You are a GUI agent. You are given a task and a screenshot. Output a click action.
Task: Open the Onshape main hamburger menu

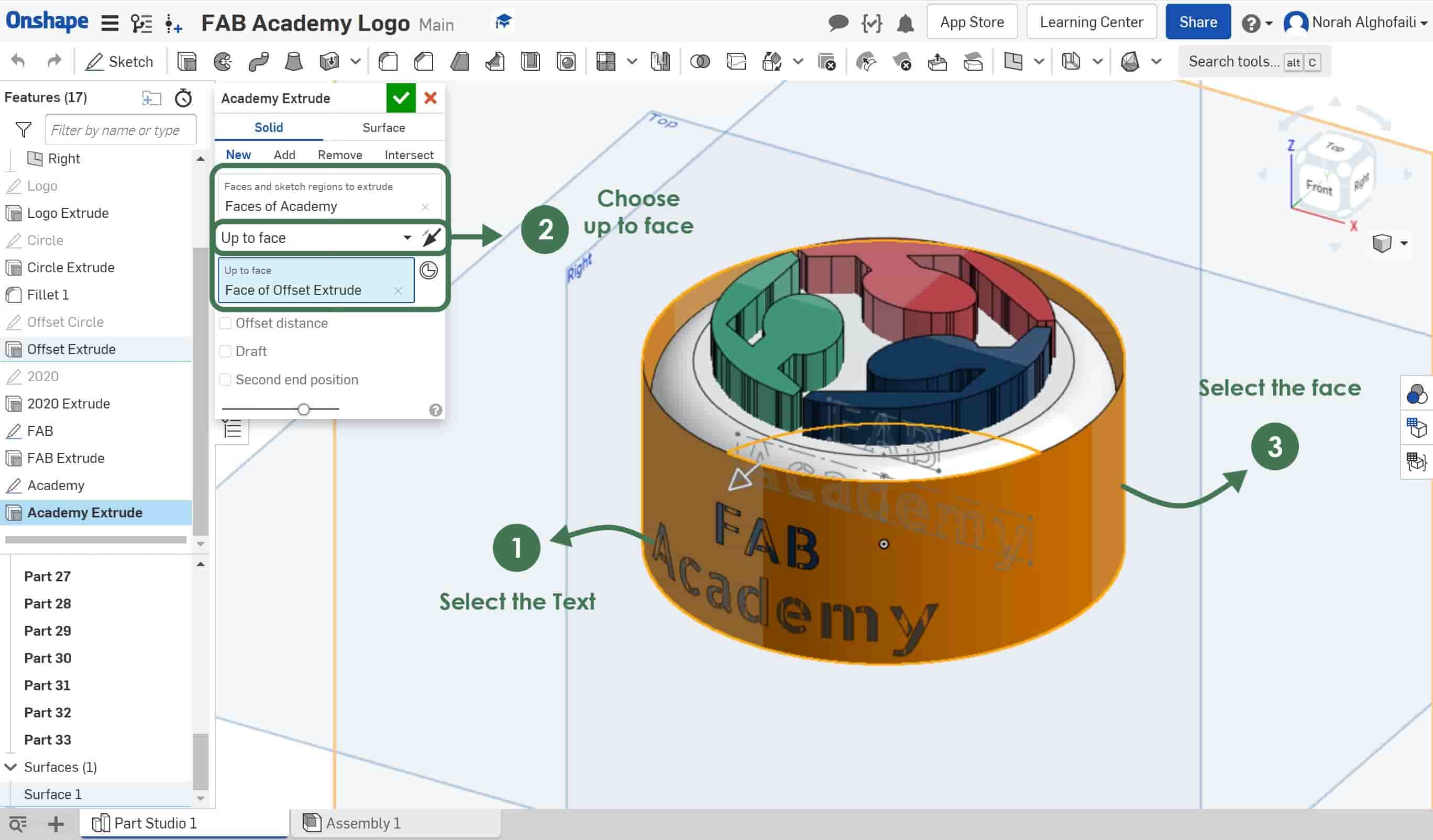(x=109, y=23)
